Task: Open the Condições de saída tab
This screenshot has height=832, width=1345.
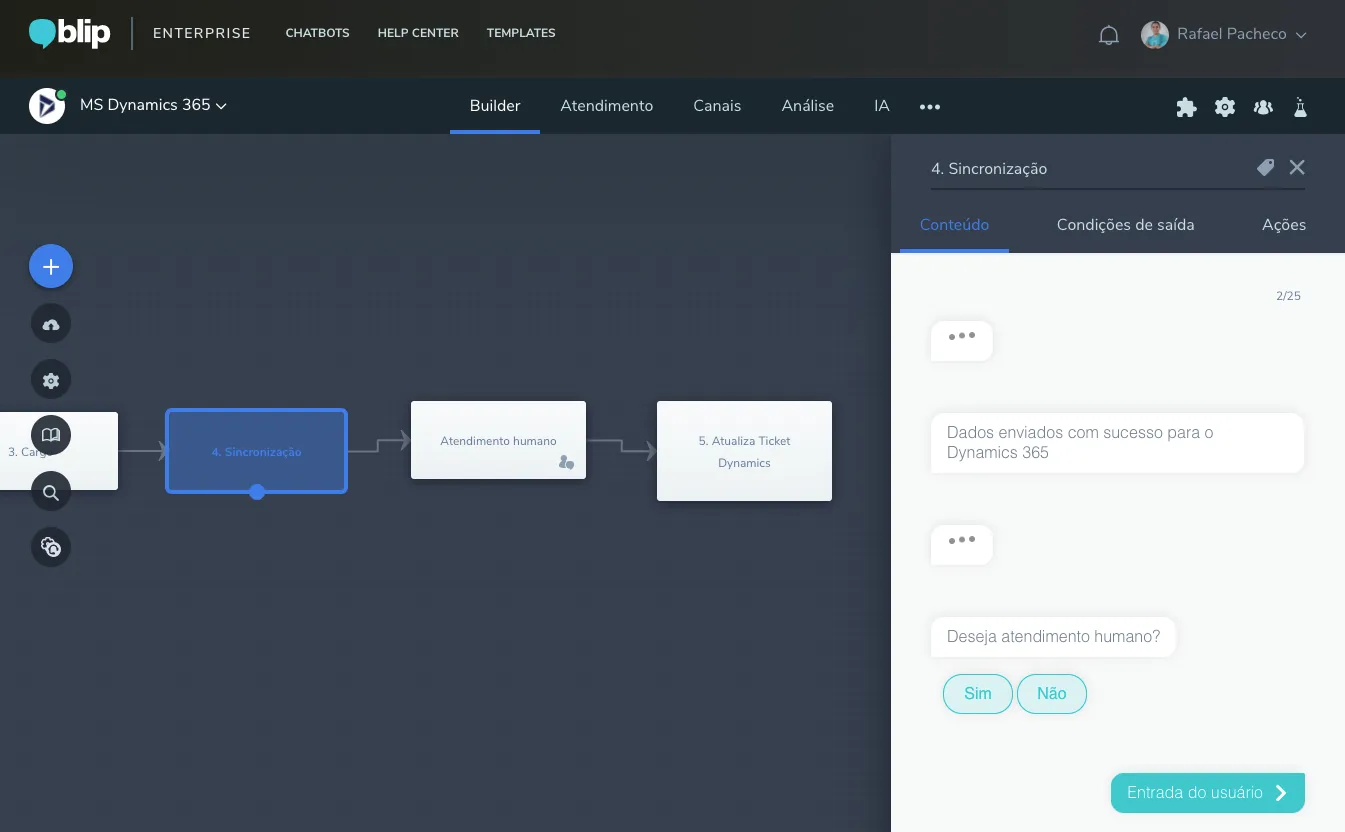Action: pyautogui.click(x=1125, y=225)
